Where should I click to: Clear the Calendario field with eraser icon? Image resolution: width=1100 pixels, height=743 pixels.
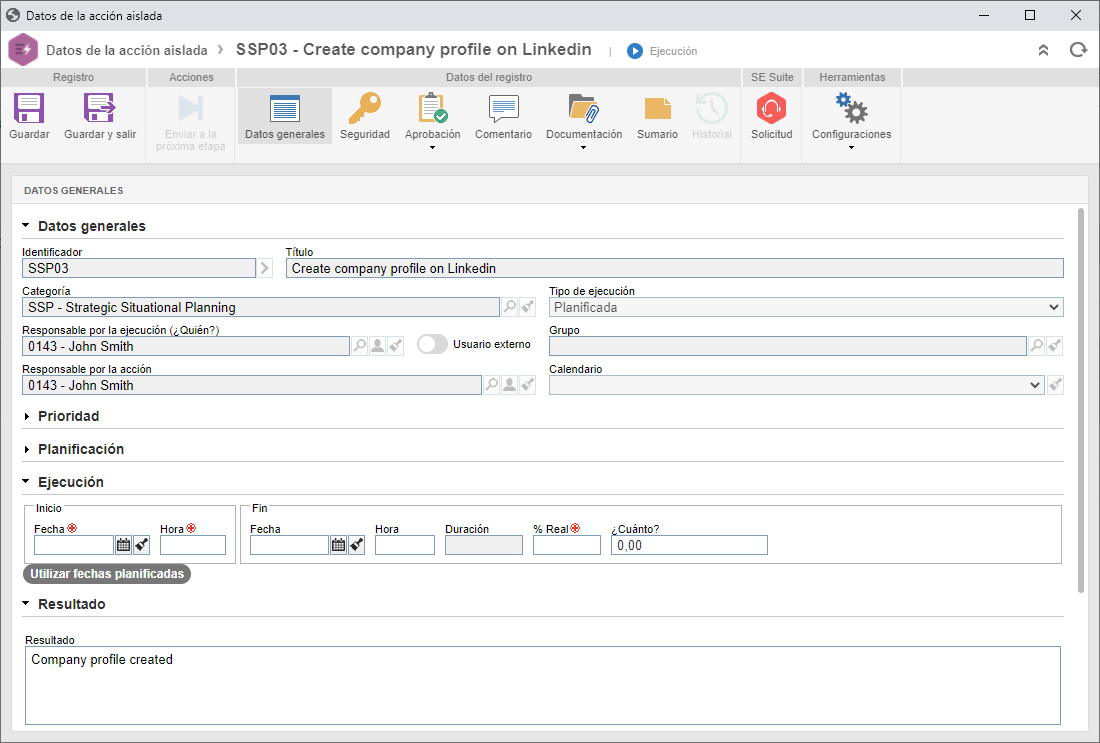[x=1054, y=385]
